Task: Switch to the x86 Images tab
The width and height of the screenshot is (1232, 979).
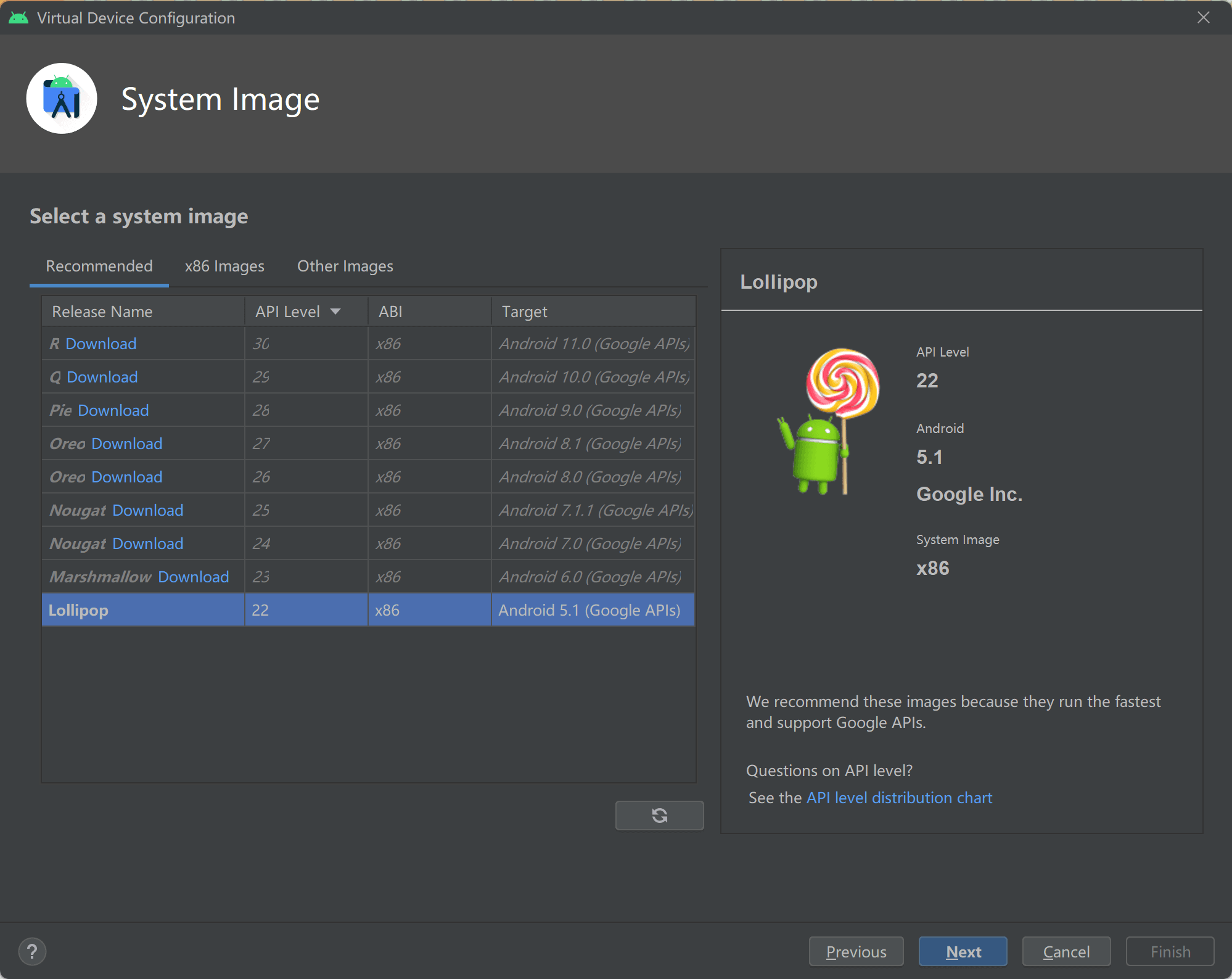Action: point(224,266)
